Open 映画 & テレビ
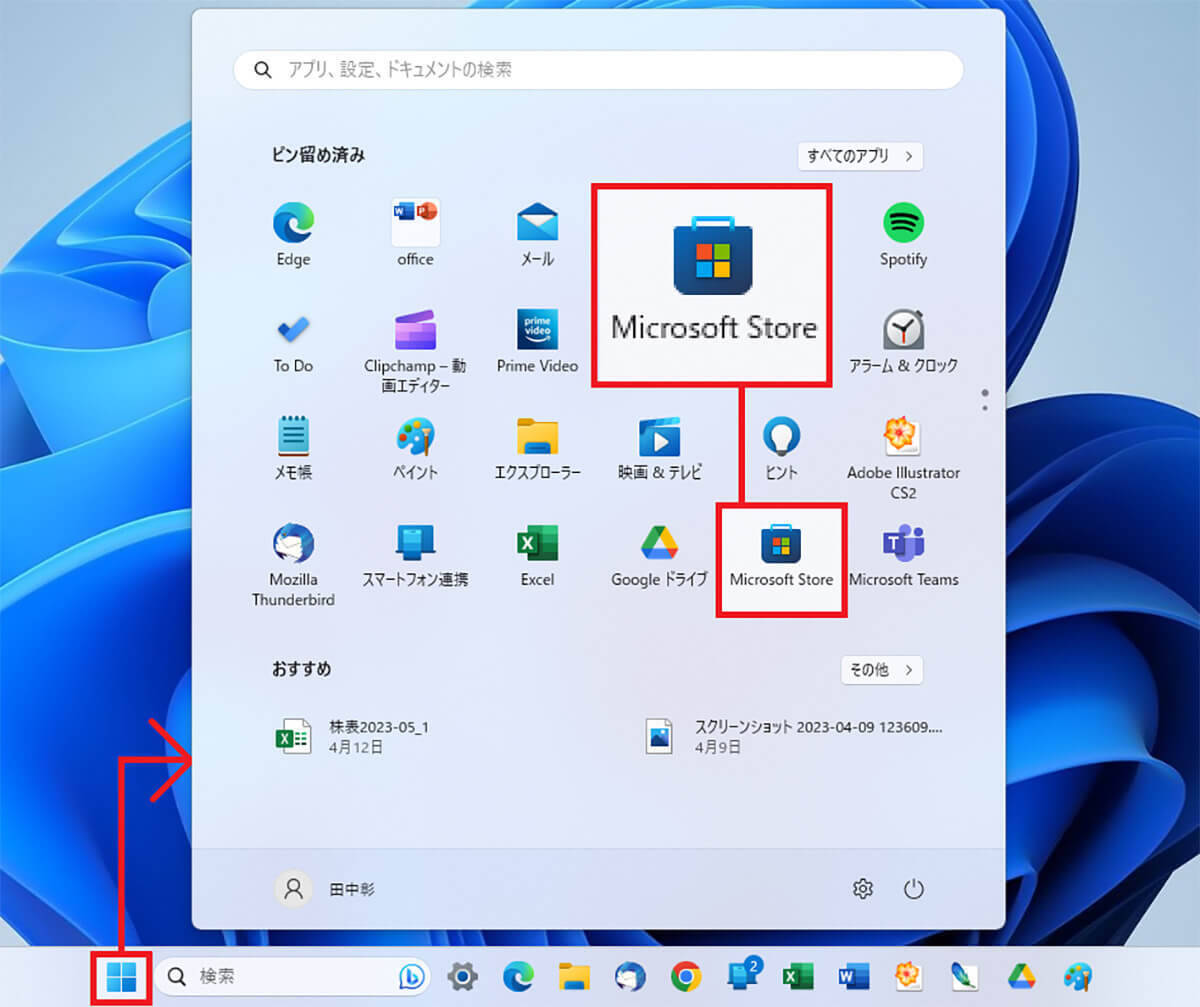Image resolution: width=1200 pixels, height=1007 pixels. tap(659, 447)
